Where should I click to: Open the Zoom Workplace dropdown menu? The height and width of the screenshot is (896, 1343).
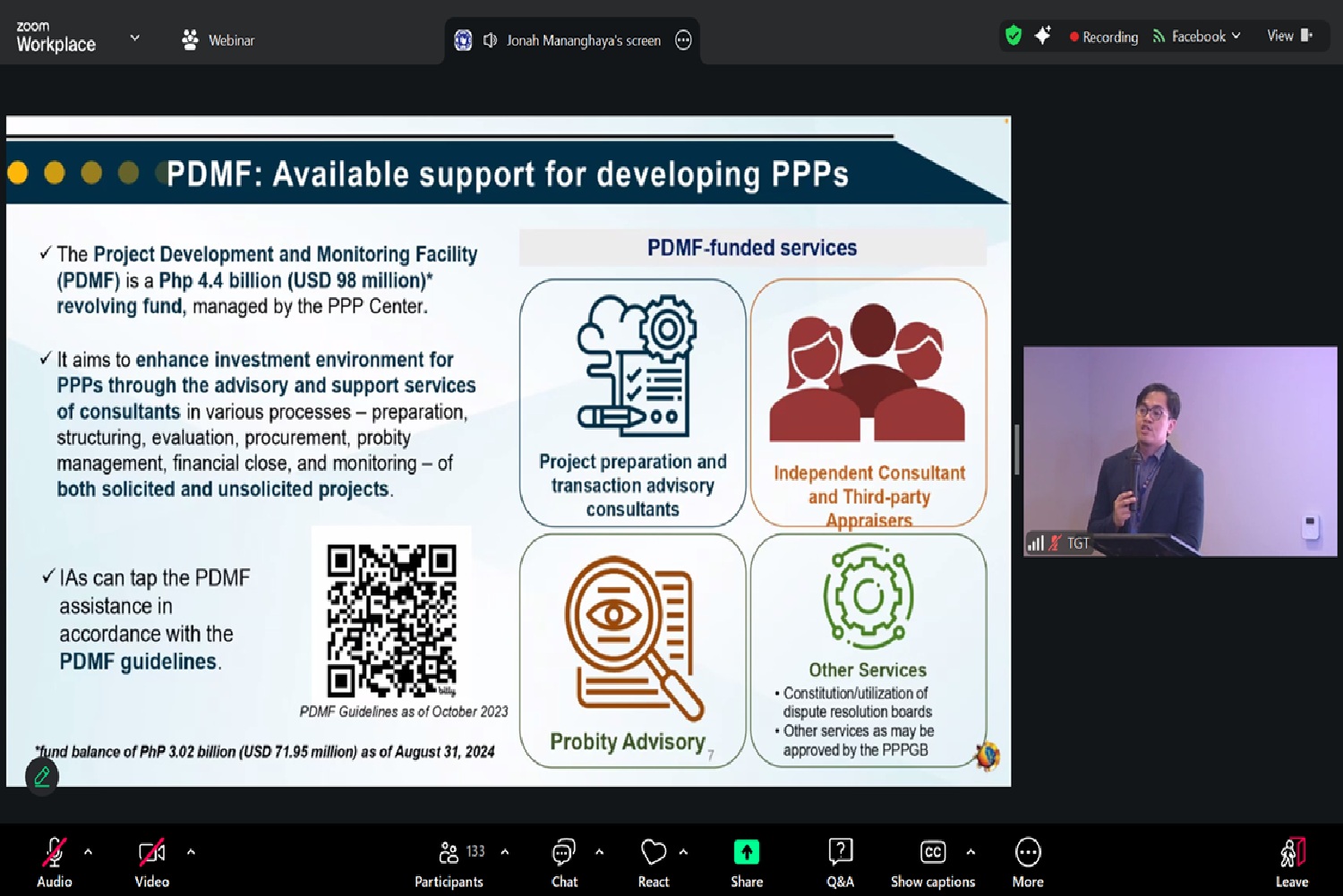135,38
